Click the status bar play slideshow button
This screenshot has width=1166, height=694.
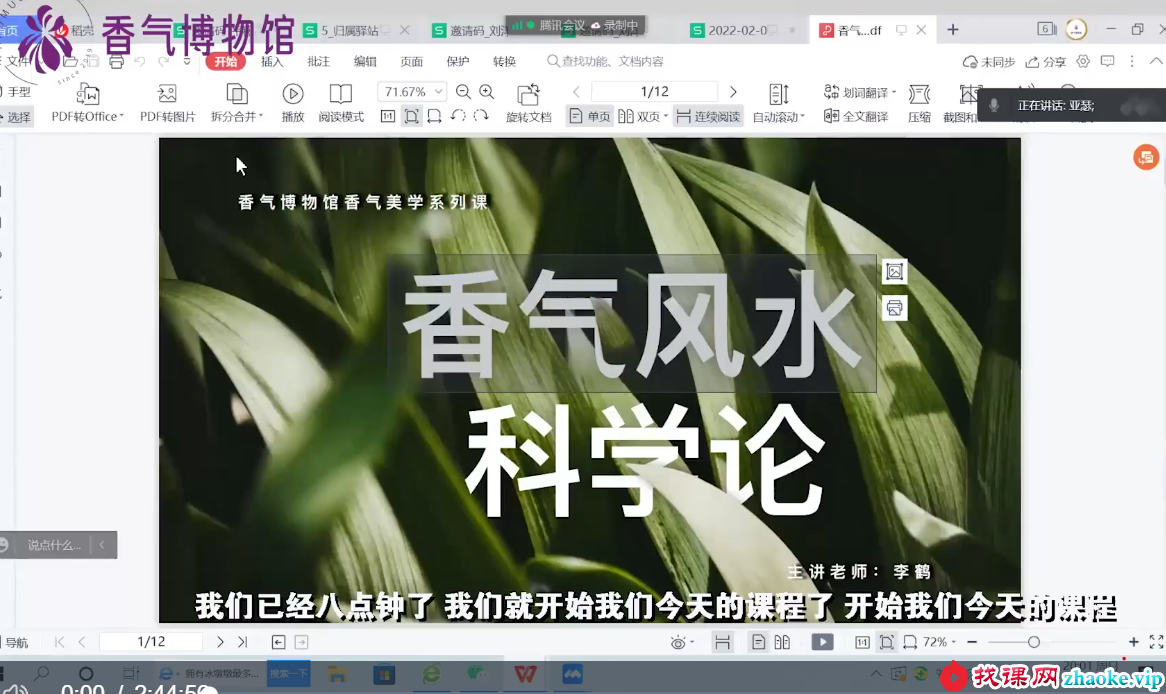822,642
